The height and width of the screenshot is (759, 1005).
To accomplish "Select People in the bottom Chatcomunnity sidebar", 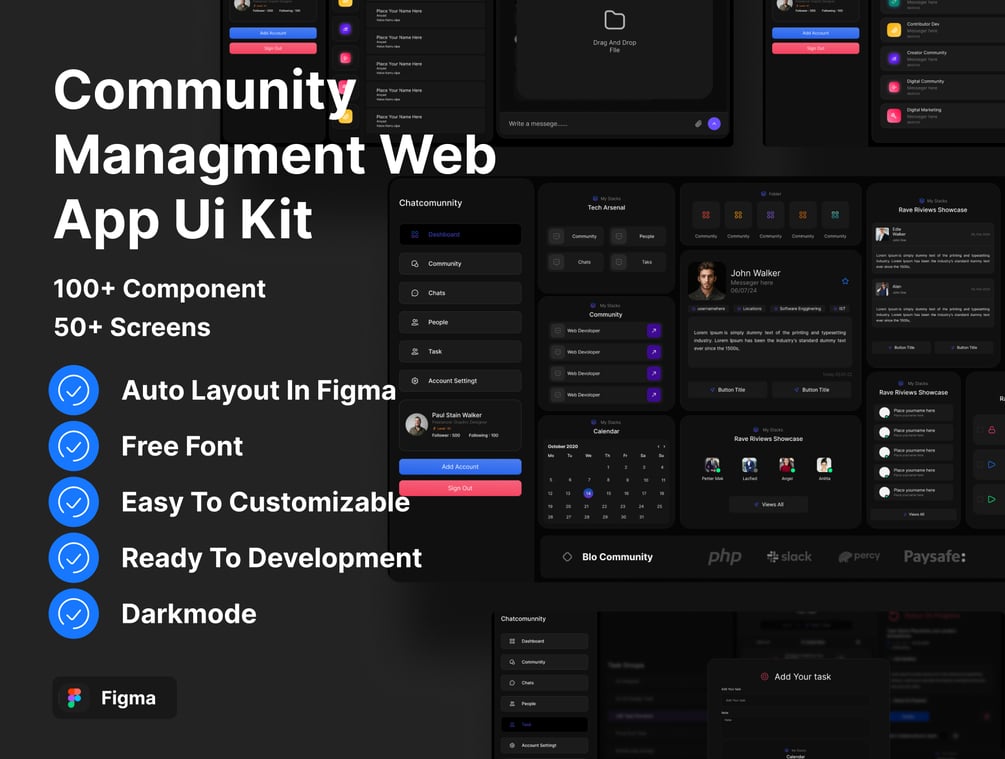I will (x=544, y=704).
